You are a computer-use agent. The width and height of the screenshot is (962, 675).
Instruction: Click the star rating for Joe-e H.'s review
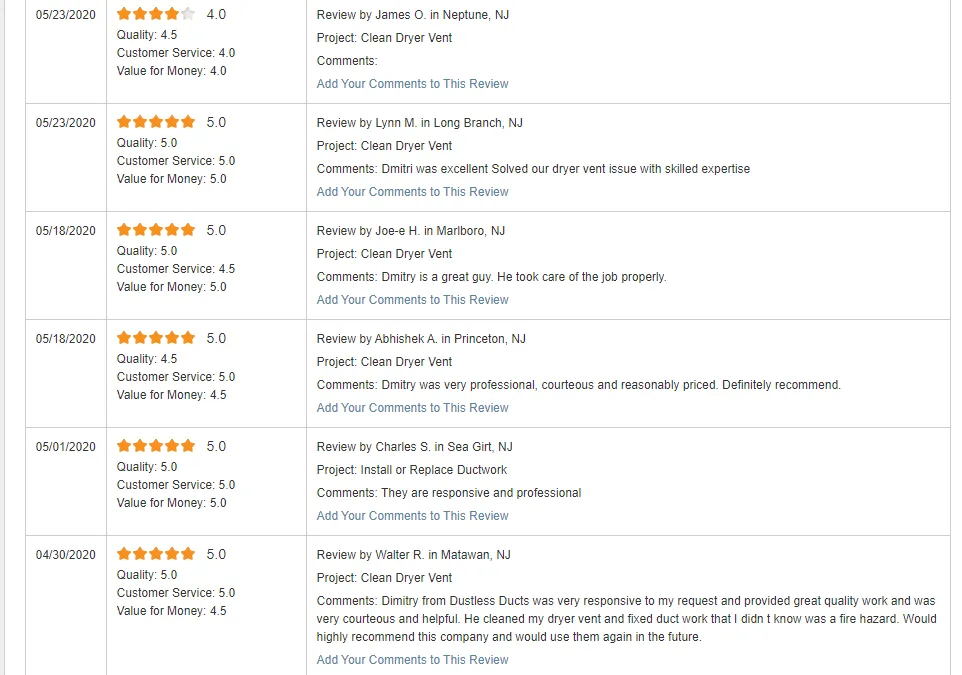156,230
